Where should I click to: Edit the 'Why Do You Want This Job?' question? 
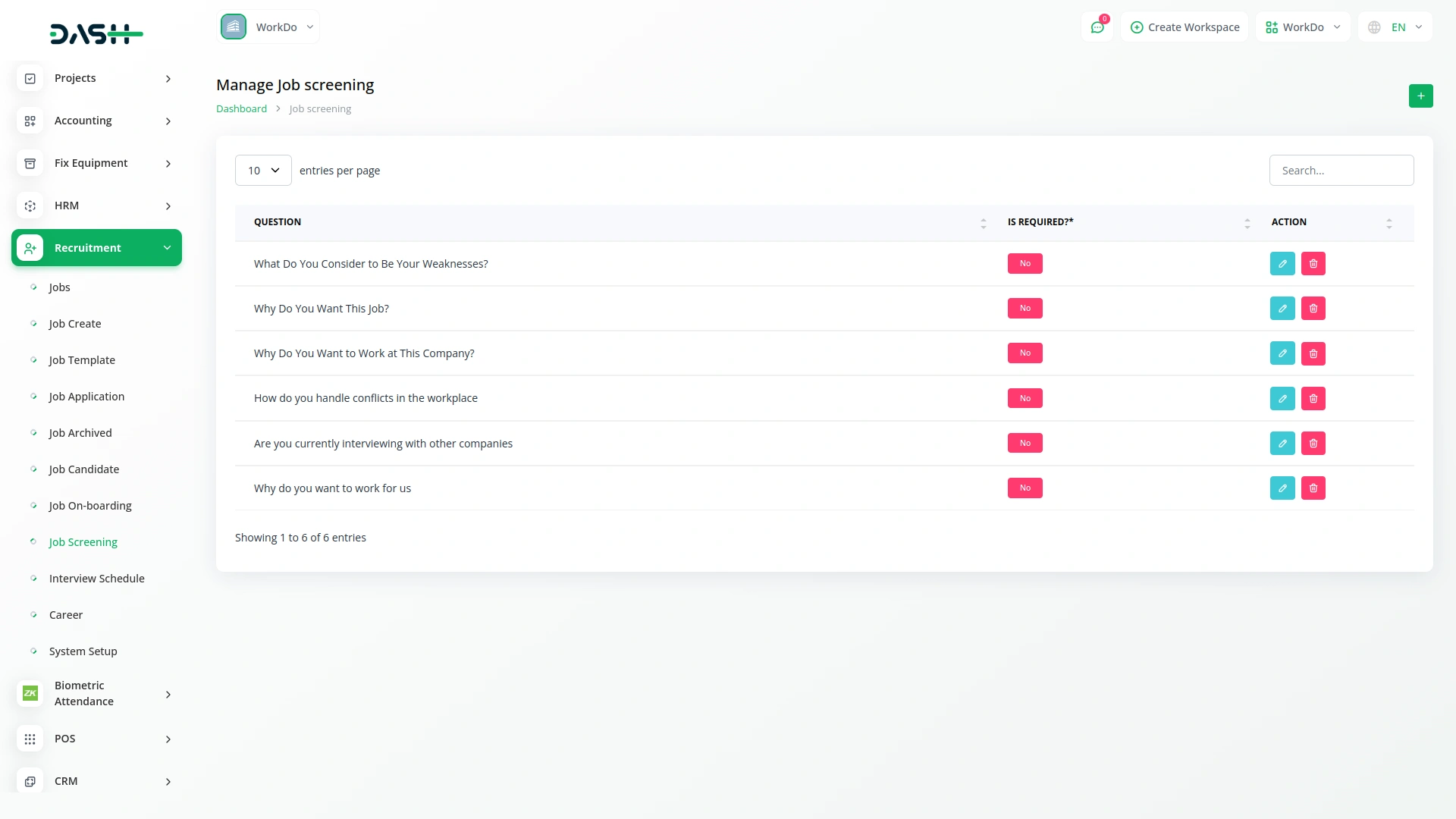point(1282,309)
